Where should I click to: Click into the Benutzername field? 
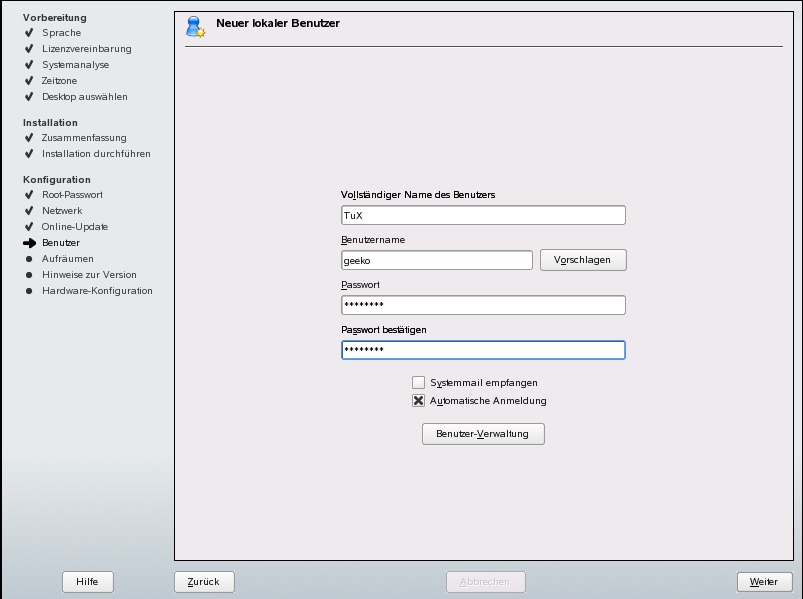(x=437, y=260)
